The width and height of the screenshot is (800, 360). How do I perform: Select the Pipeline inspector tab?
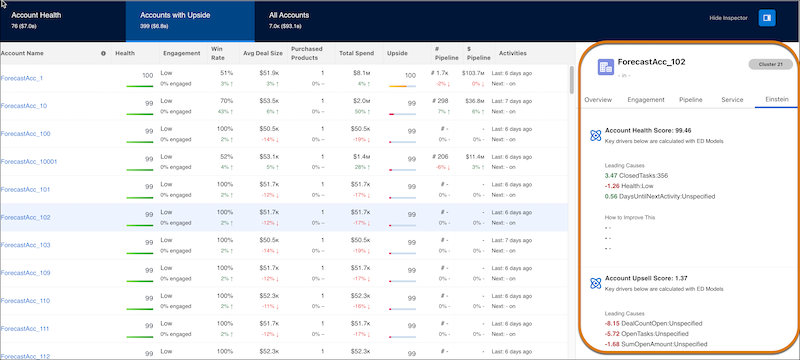click(x=690, y=100)
